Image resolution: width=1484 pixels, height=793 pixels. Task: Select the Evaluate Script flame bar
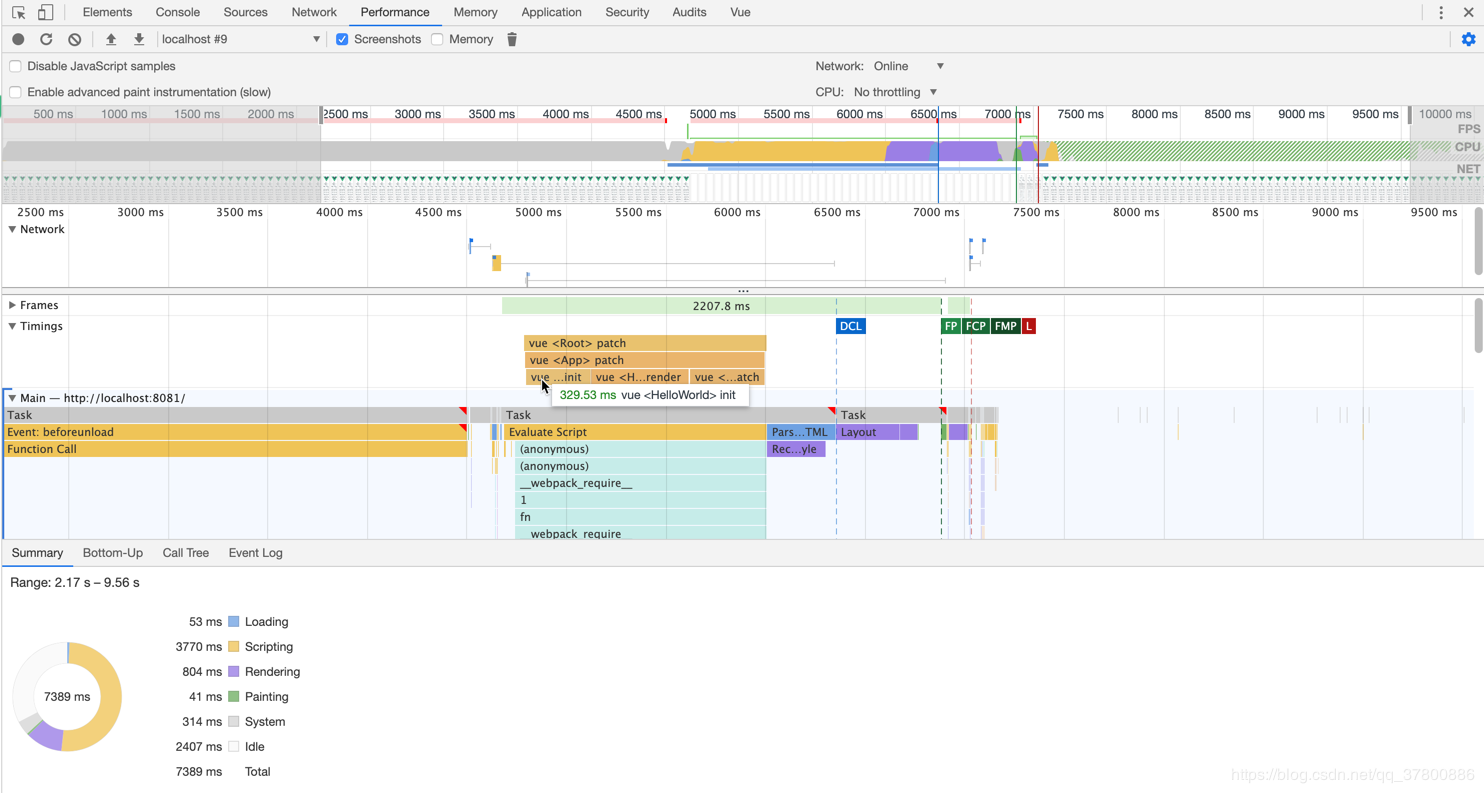[635, 432]
